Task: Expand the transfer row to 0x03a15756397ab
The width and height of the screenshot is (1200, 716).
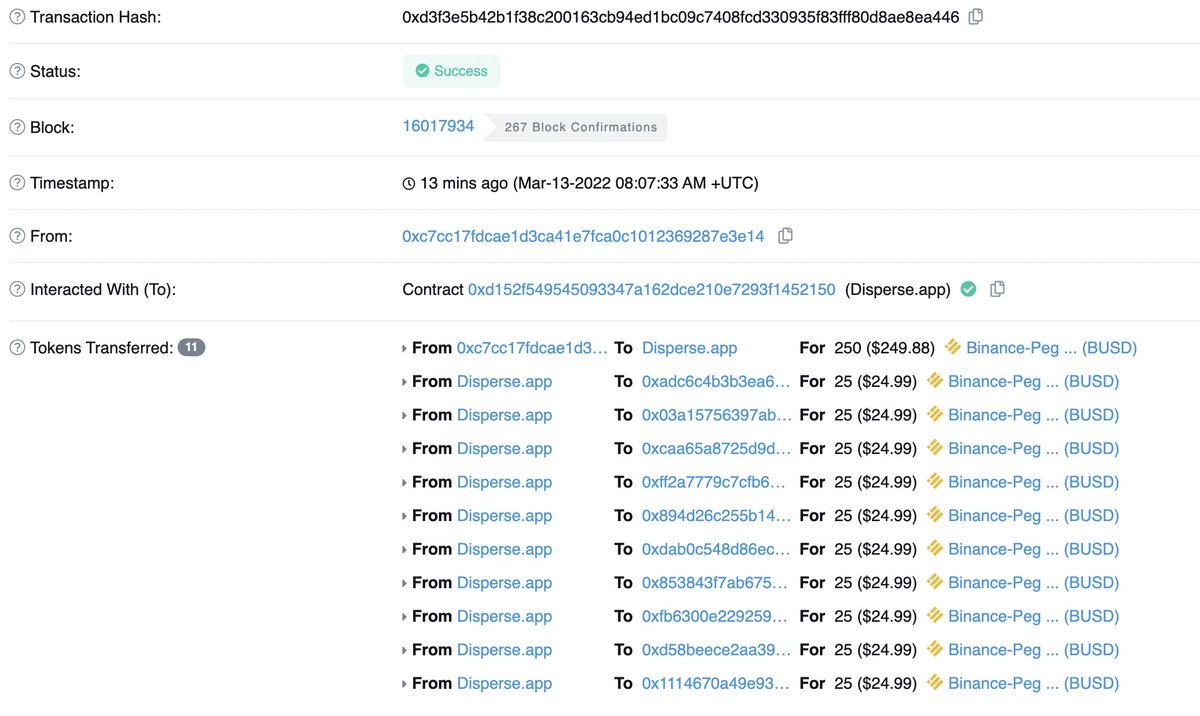Action: (x=404, y=416)
